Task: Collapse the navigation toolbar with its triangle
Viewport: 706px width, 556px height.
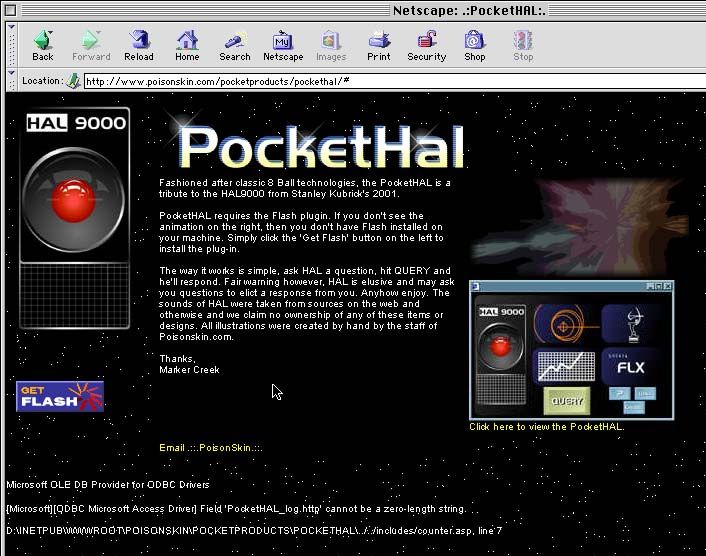Action: (12, 27)
